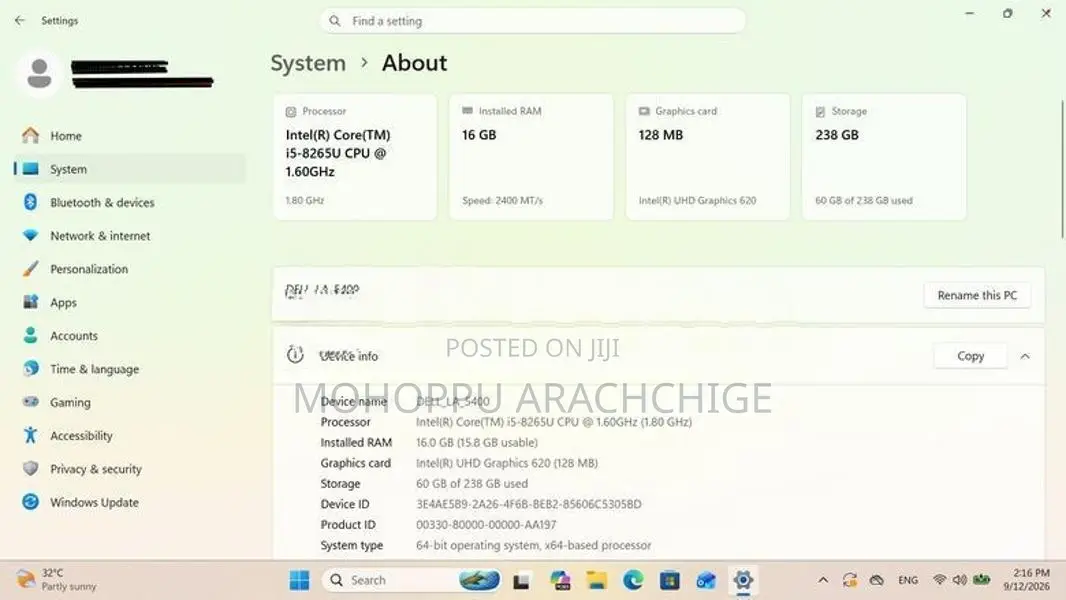
Task: Click the Gaming controller icon
Action: [31, 402]
